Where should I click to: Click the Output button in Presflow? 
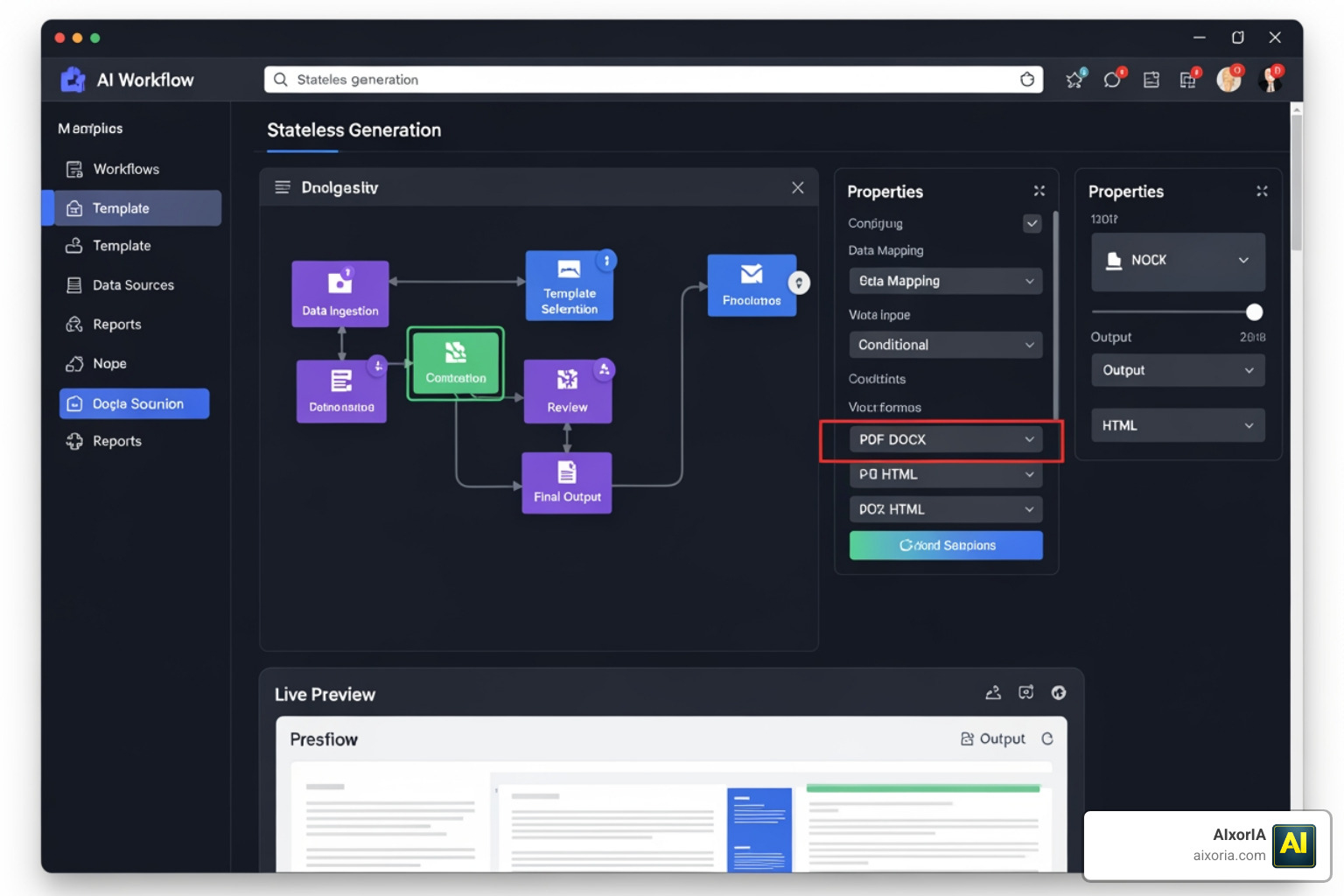point(992,738)
